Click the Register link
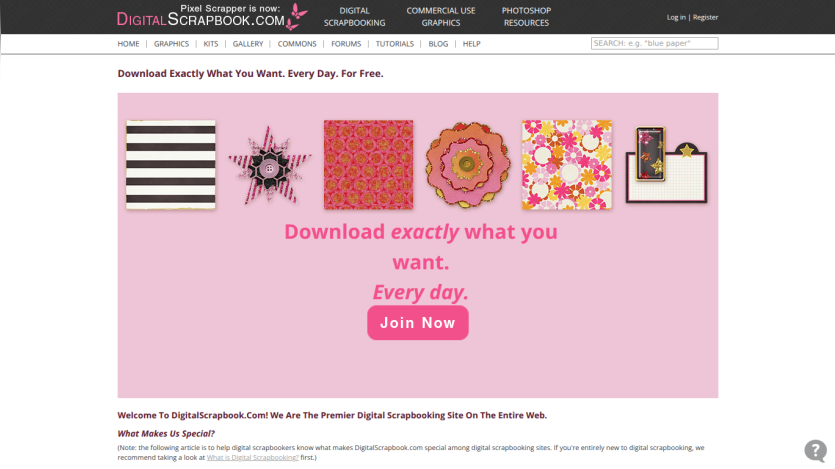 (x=705, y=17)
